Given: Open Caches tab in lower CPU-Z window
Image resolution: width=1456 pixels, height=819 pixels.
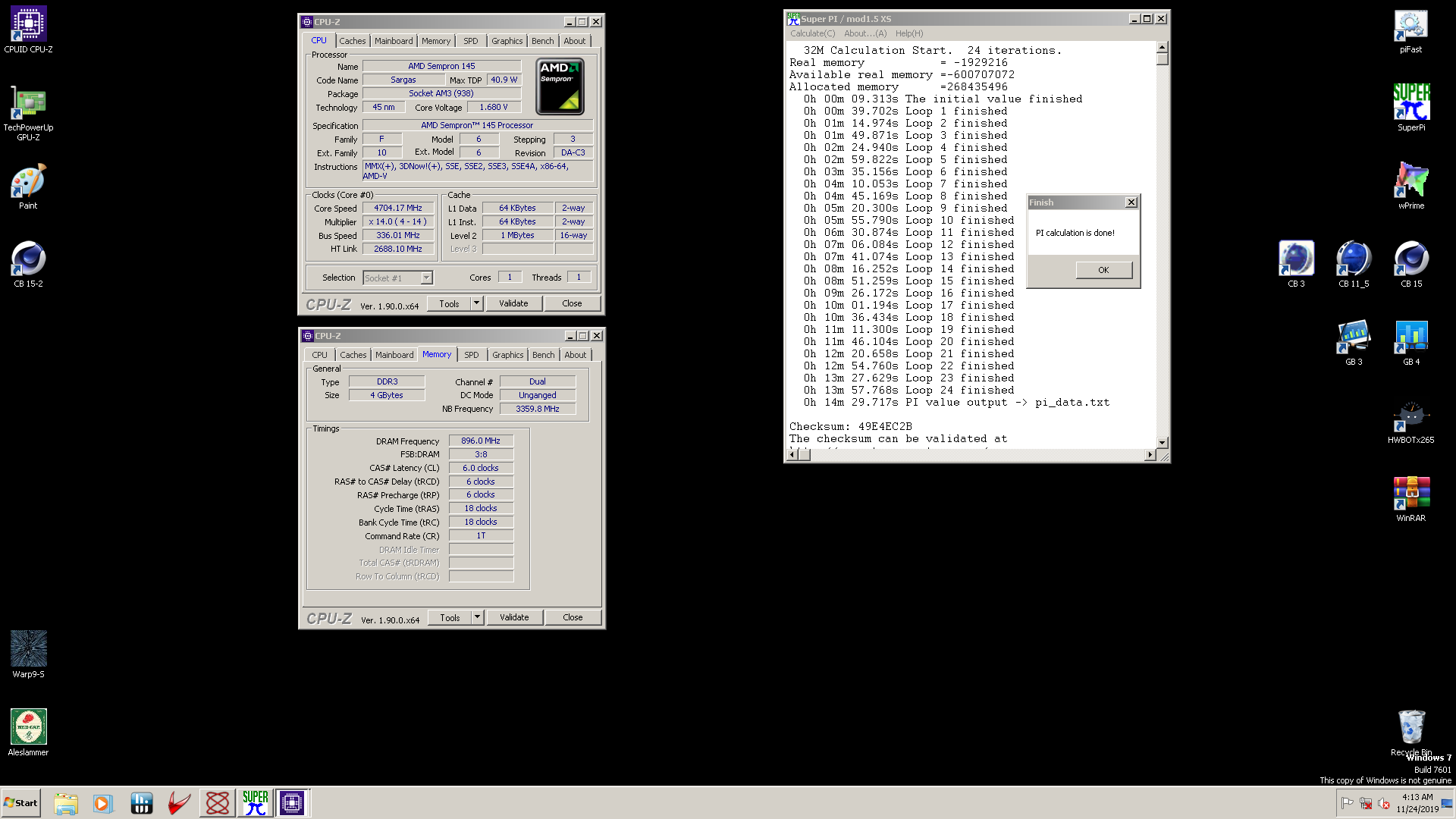Looking at the screenshot, I should tap(353, 355).
